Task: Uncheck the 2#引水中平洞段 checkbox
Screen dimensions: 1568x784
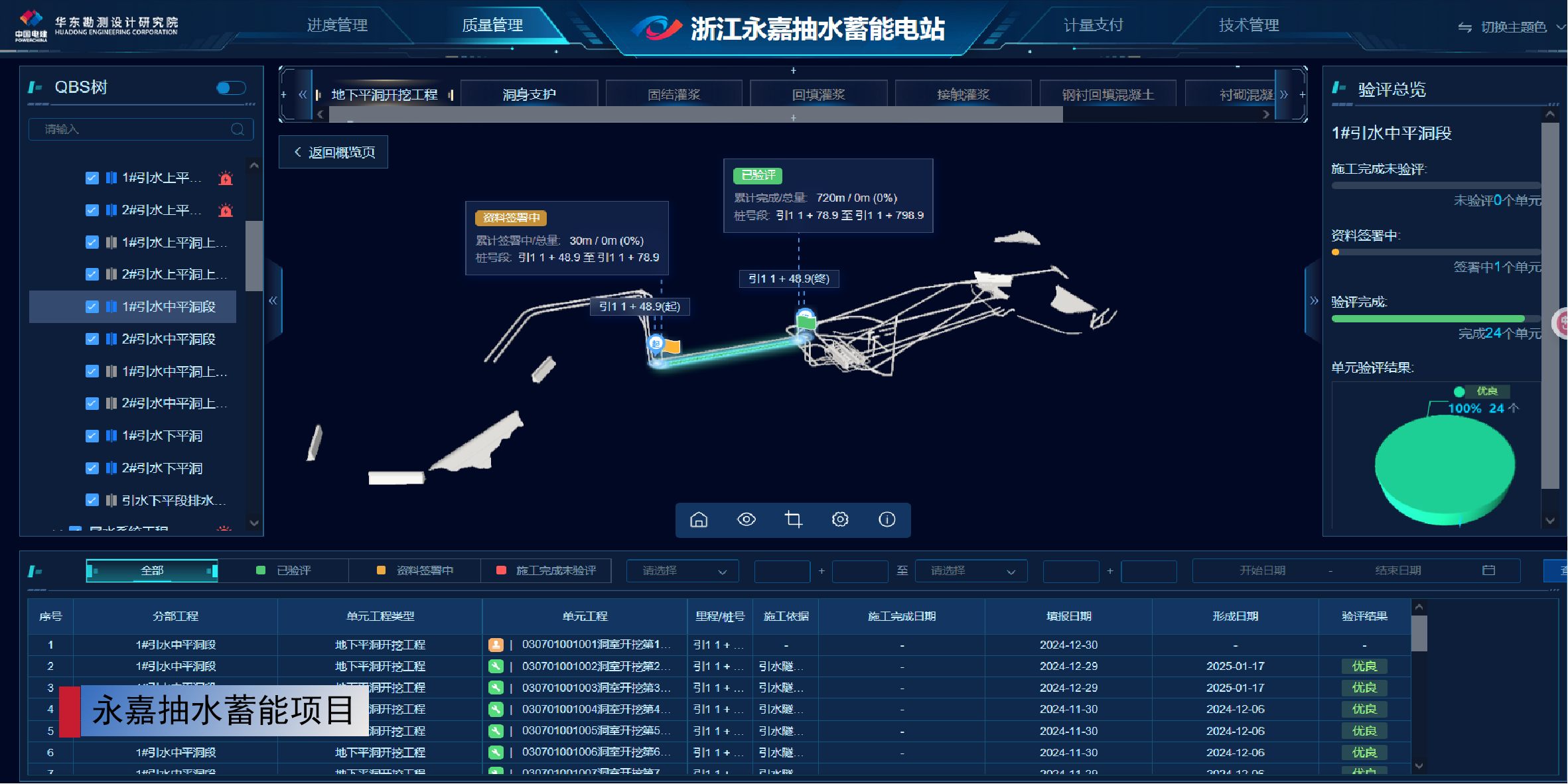Action: [x=92, y=339]
